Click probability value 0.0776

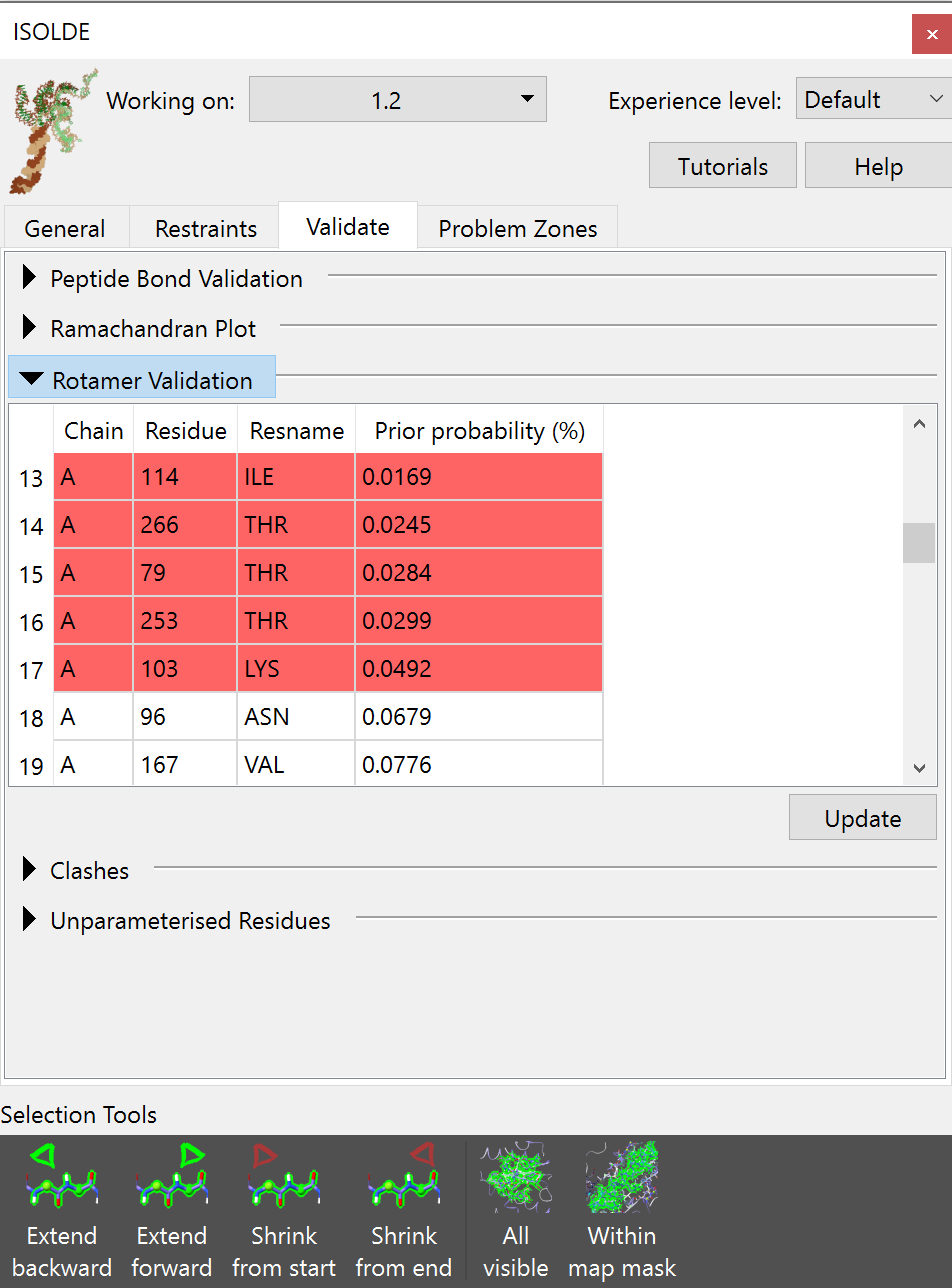click(x=480, y=764)
